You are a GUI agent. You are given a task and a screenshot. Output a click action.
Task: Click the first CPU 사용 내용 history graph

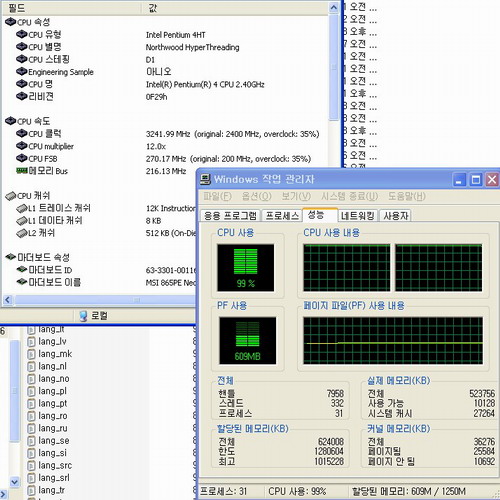point(347,268)
